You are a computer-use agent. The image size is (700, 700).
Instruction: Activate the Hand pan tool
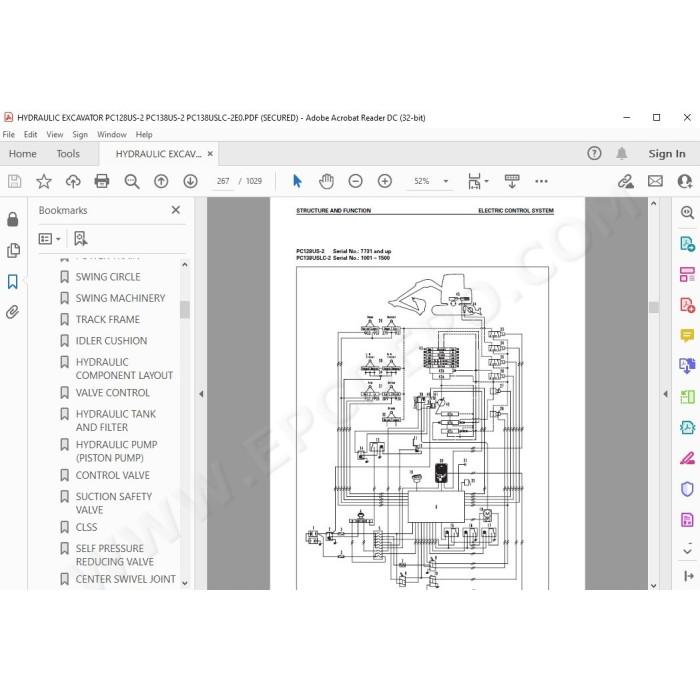click(x=326, y=181)
